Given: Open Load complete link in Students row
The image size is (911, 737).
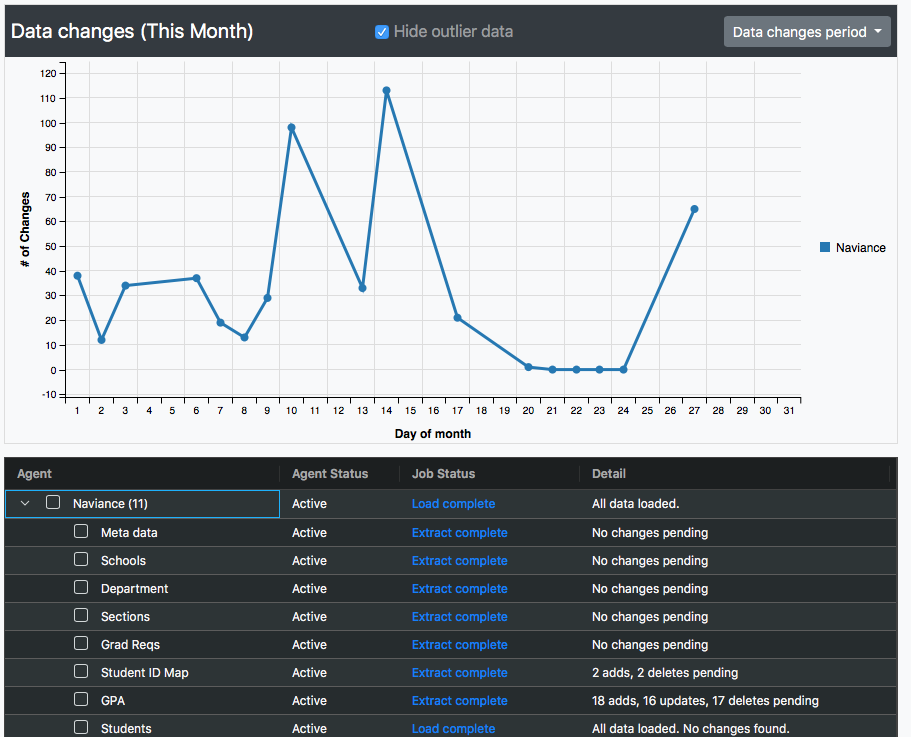Looking at the screenshot, I should point(453,728).
